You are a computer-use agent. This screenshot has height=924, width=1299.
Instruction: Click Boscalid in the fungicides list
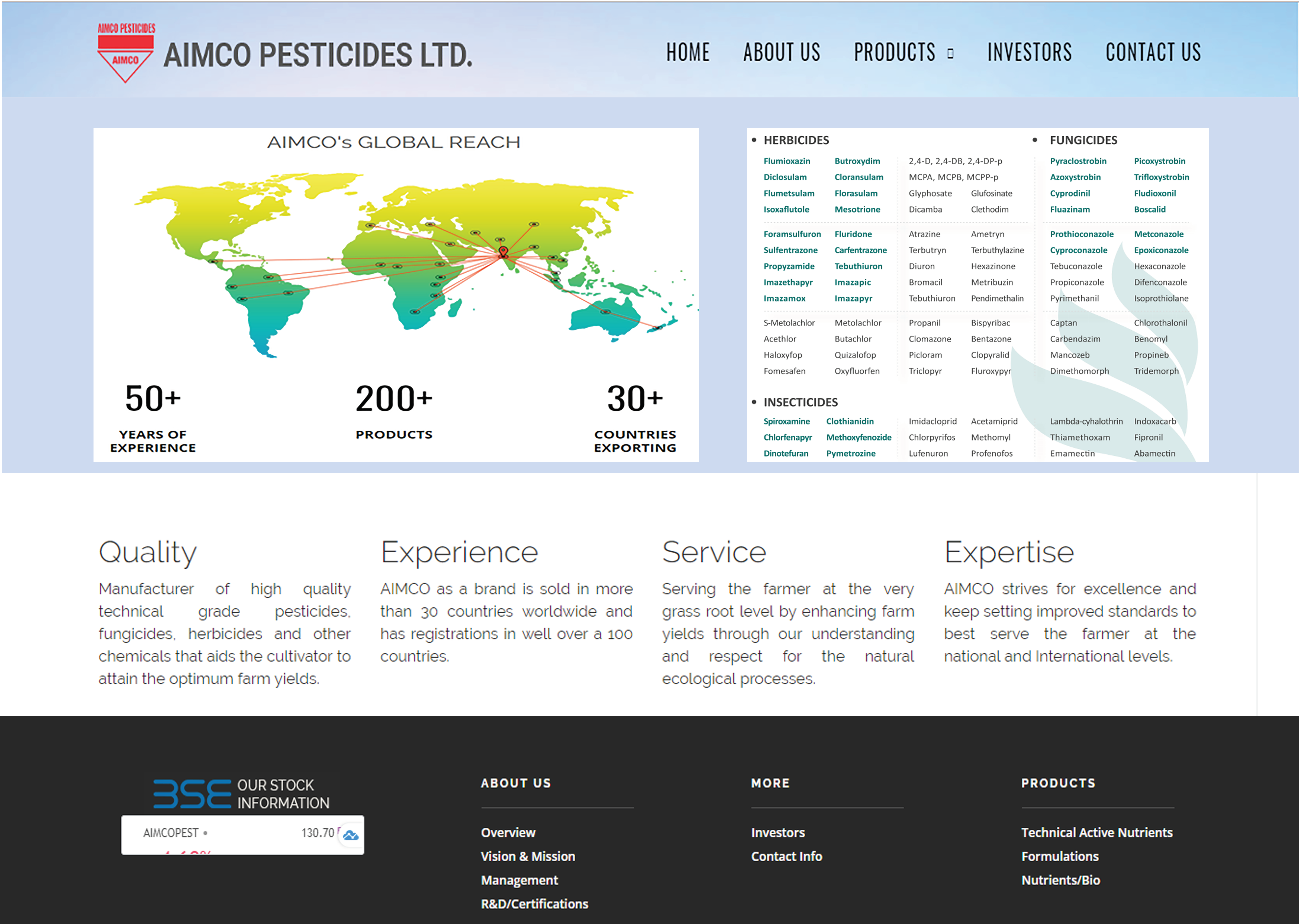tap(1150, 209)
